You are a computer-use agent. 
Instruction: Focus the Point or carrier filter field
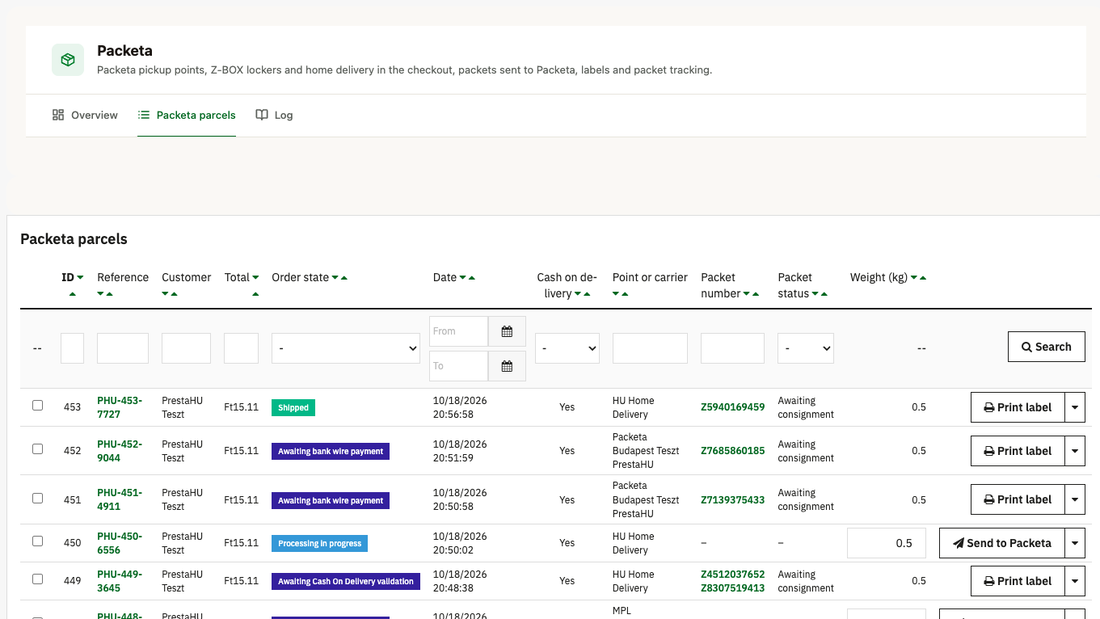click(x=650, y=348)
